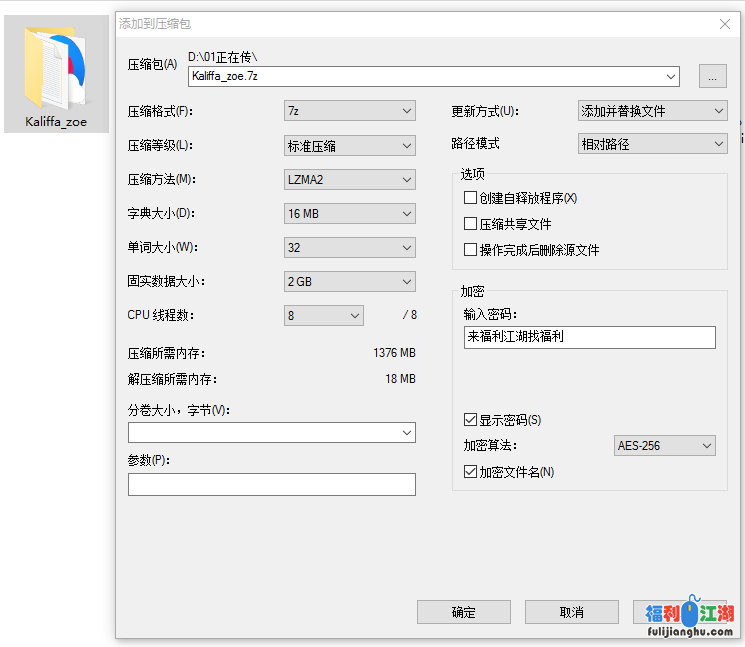Screen dimensions: 745x647
Task: Expand the 路径模式 dropdown
Action: [x=652, y=145]
